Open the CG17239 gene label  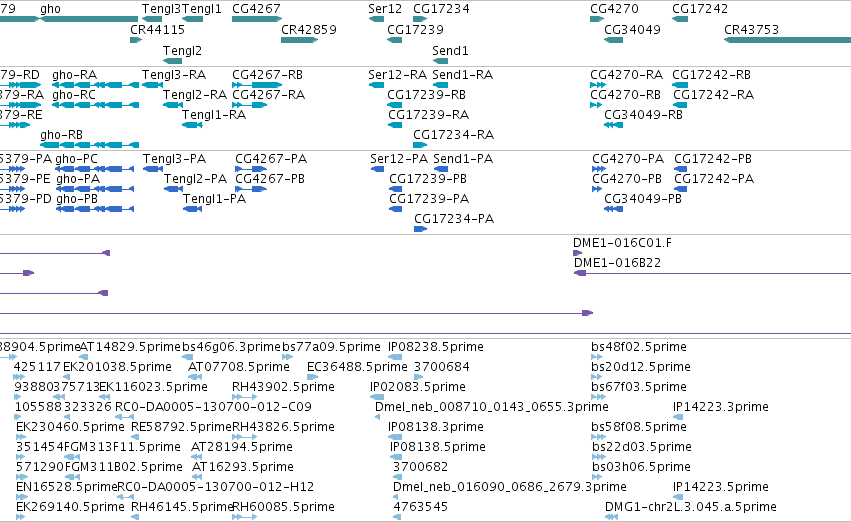coord(415,30)
